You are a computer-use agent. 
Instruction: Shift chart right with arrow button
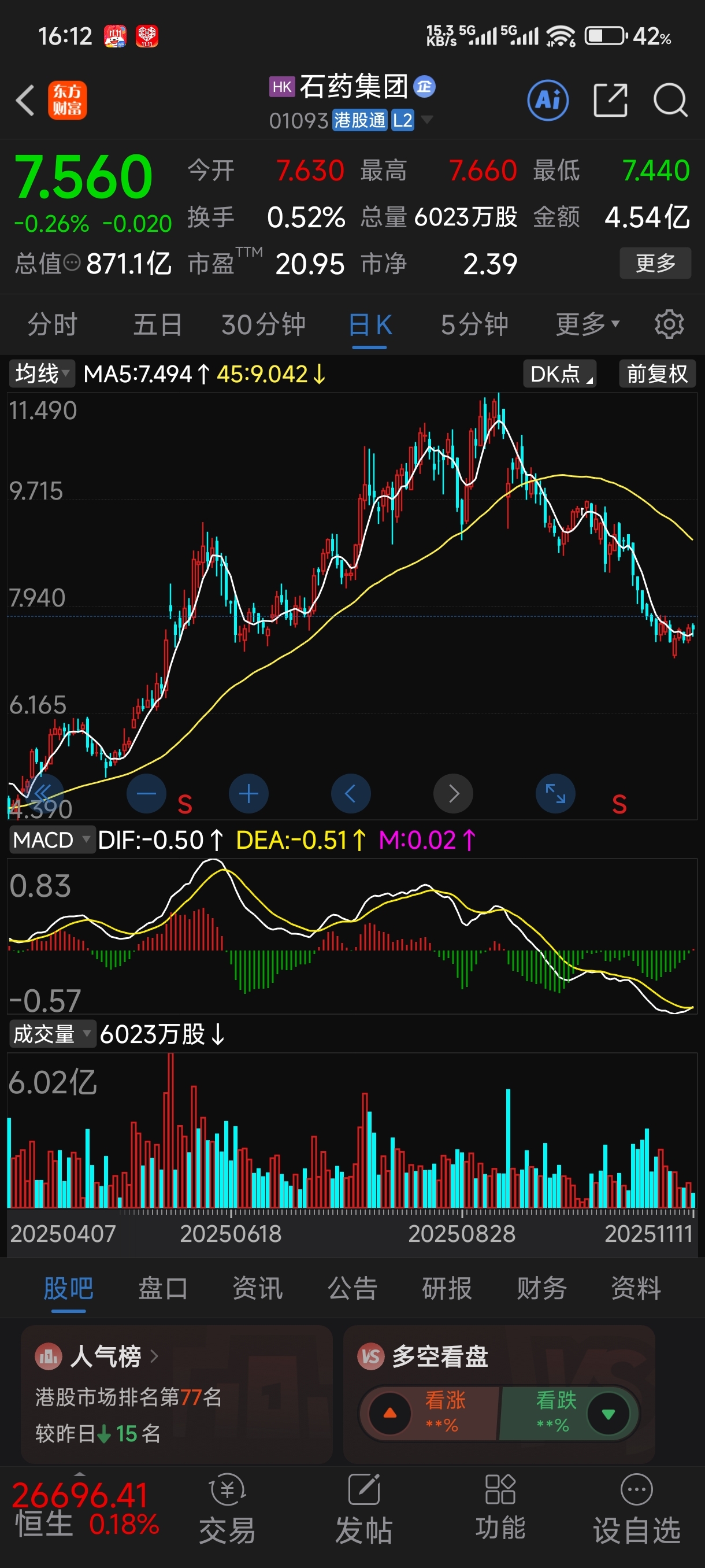click(x=453, y=793)
